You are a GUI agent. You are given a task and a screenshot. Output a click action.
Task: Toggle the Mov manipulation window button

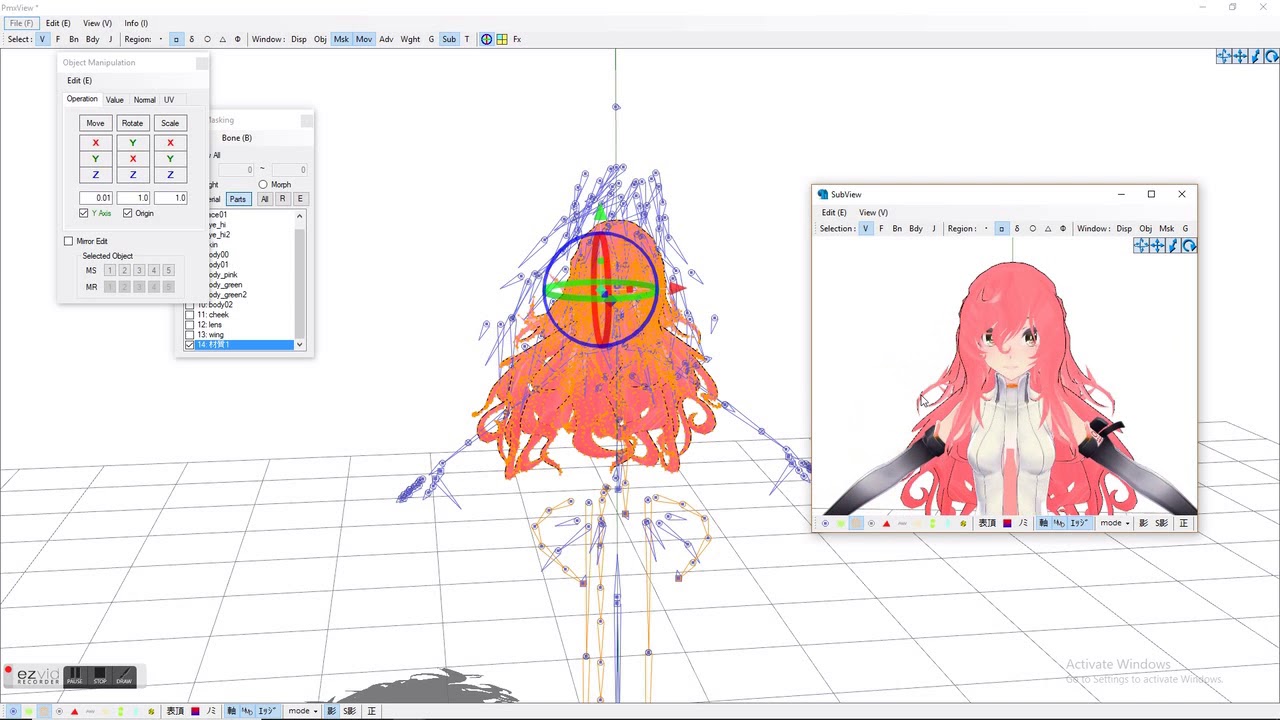click(x=363, y=39)
